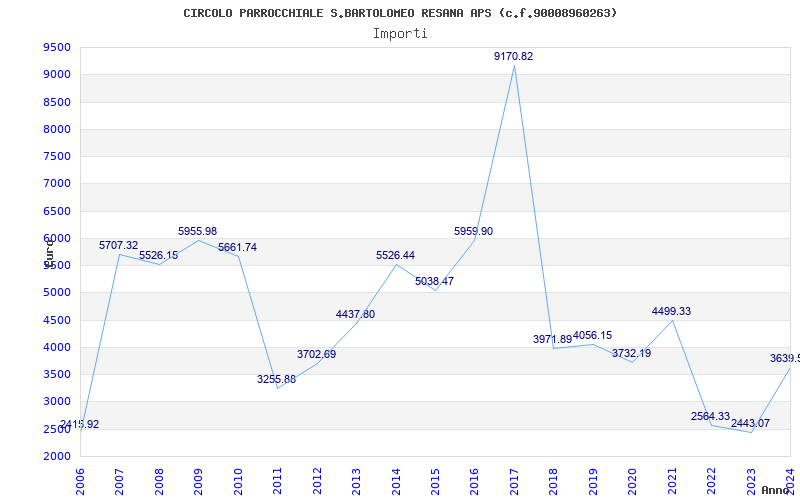
Task: Click the x-axis year 2006
Action: pyautogui.click(x=80, y=482)
